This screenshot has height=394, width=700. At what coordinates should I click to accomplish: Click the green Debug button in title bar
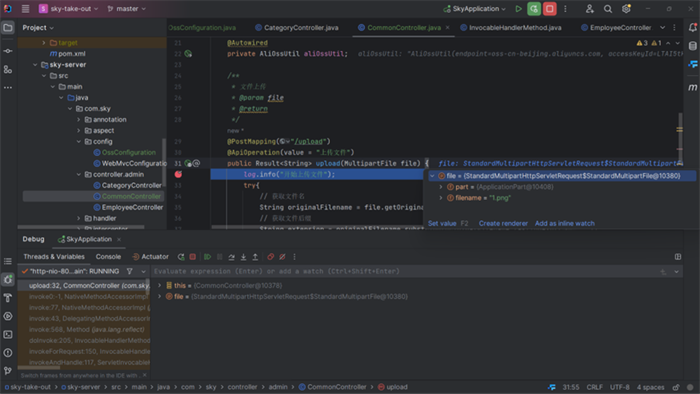(x=534, y=9)
